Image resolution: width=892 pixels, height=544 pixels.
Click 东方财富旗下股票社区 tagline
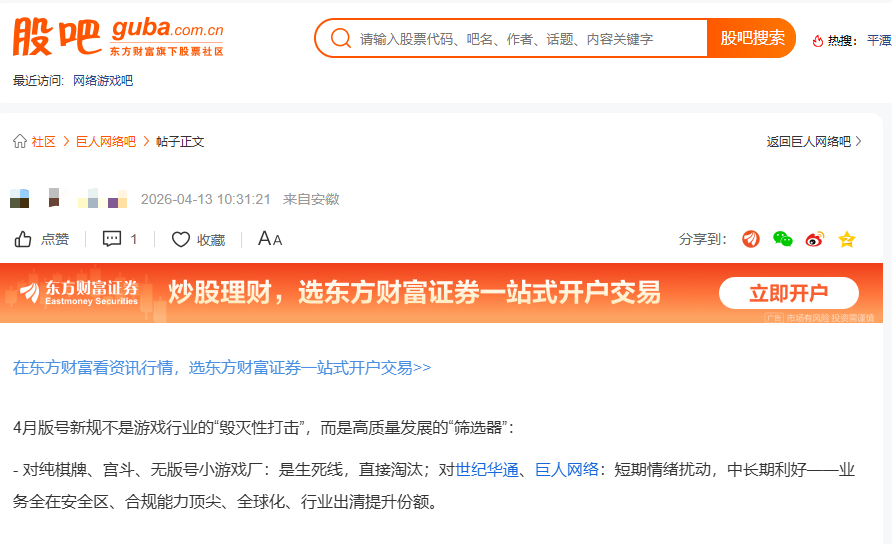coord(167,51)
